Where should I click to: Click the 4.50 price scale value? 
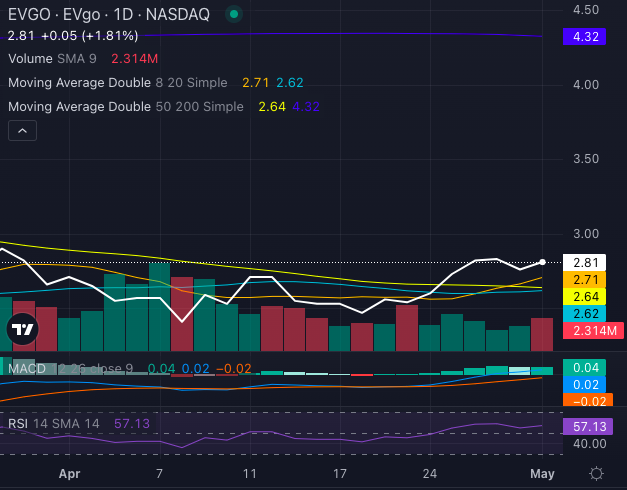(x=586, y=10)
